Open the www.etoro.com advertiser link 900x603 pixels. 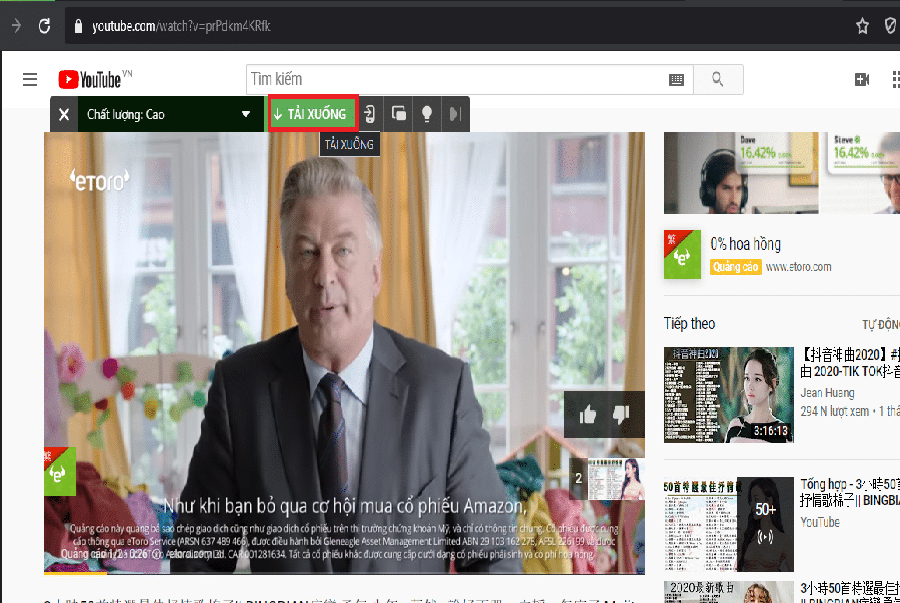(x=798, y=267)
